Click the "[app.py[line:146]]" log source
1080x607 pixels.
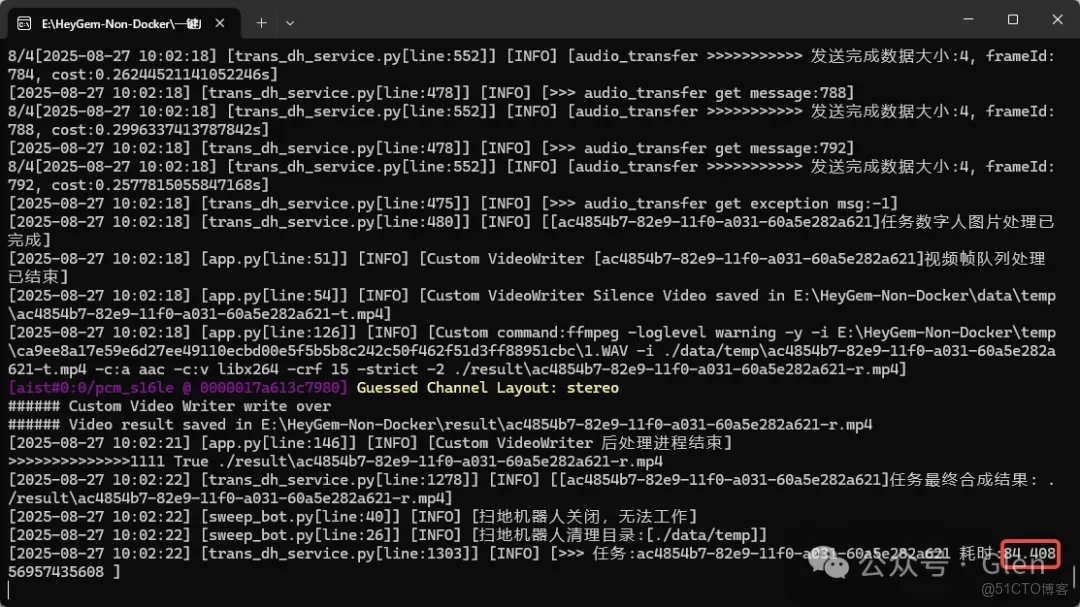(x=279, y=443)
